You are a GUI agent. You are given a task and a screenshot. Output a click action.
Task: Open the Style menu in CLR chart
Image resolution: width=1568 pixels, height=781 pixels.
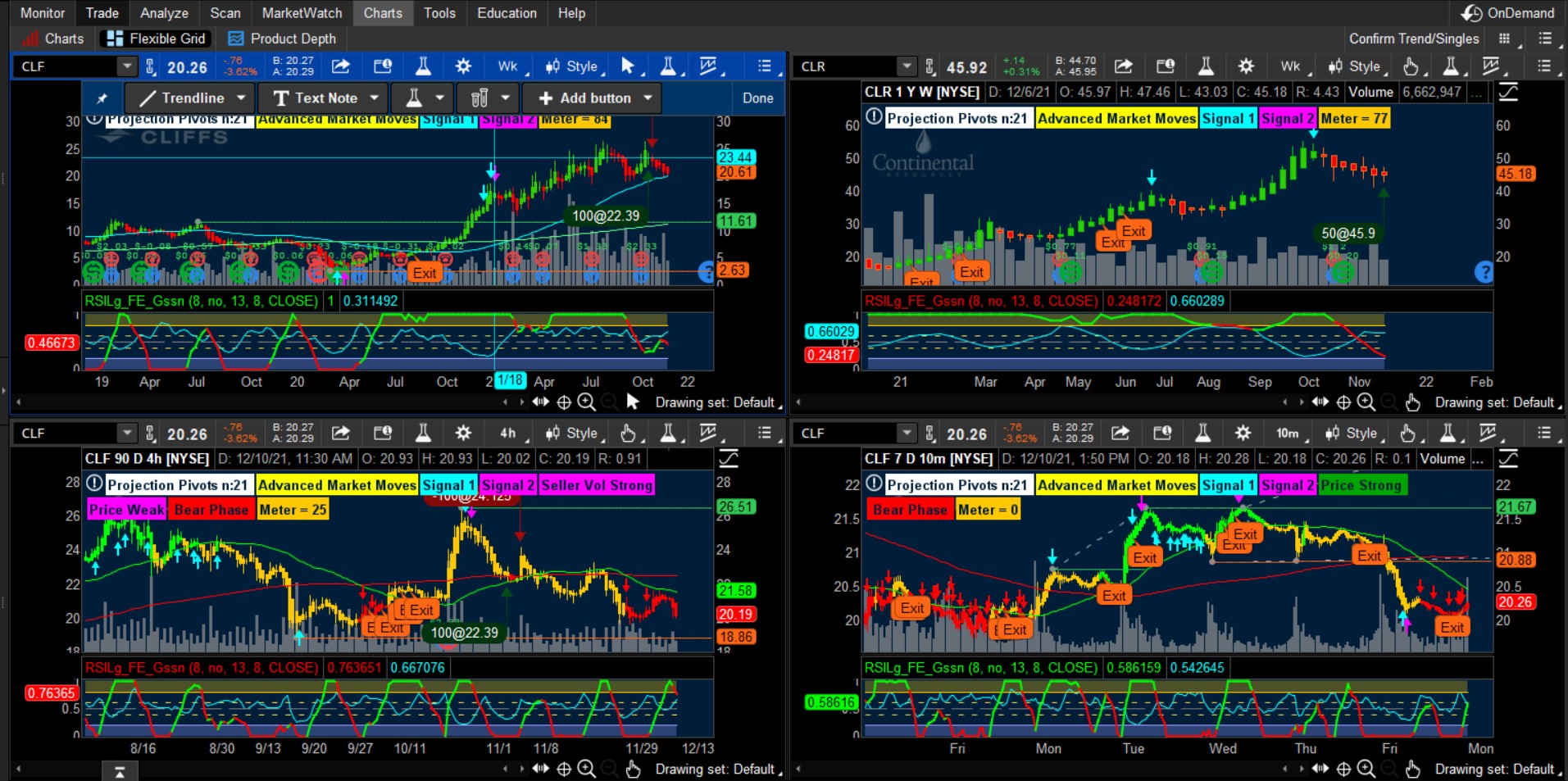coord(1357,66)
